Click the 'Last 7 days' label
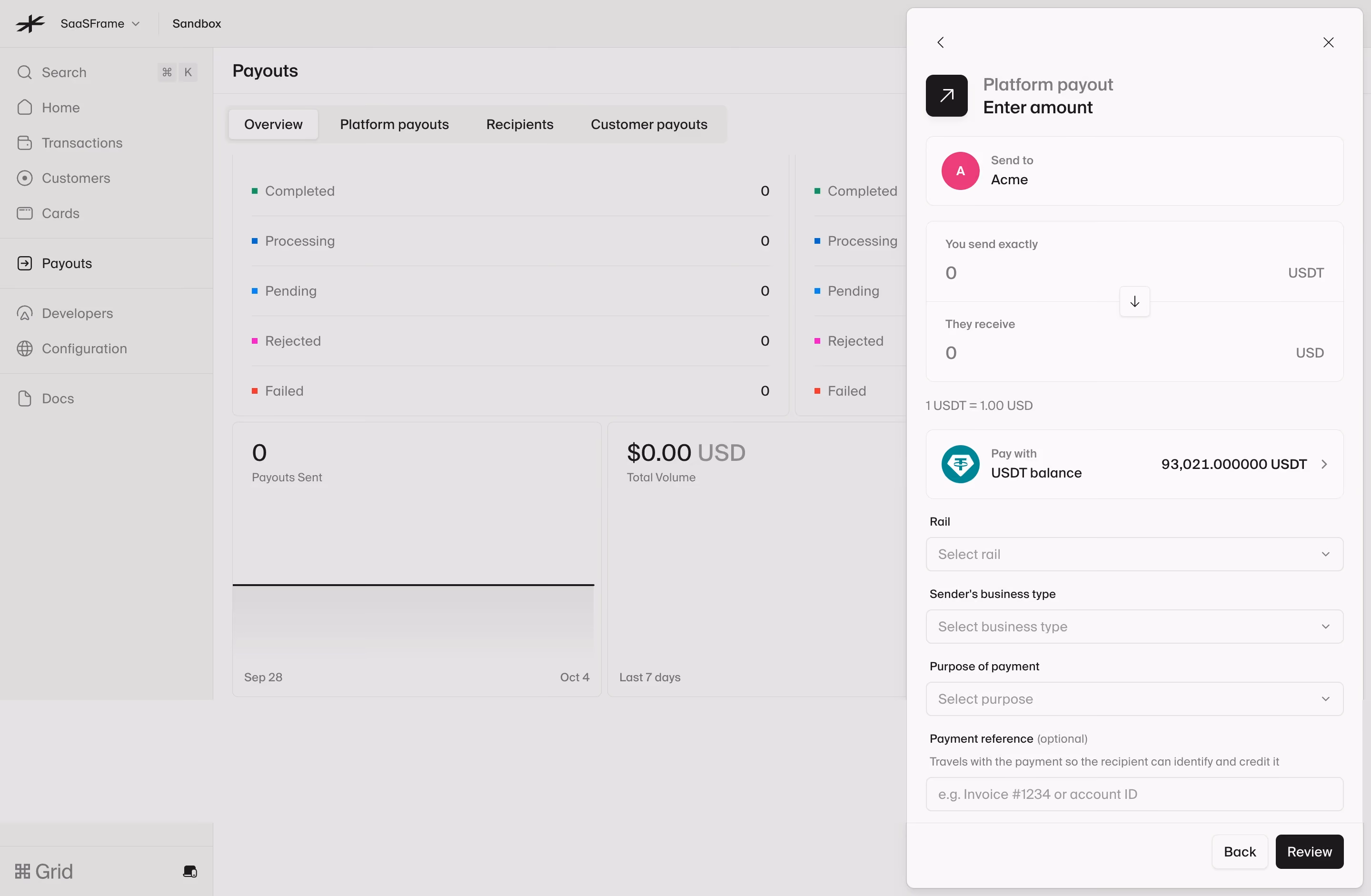1371x896 pixels. [x=649, y=677]
